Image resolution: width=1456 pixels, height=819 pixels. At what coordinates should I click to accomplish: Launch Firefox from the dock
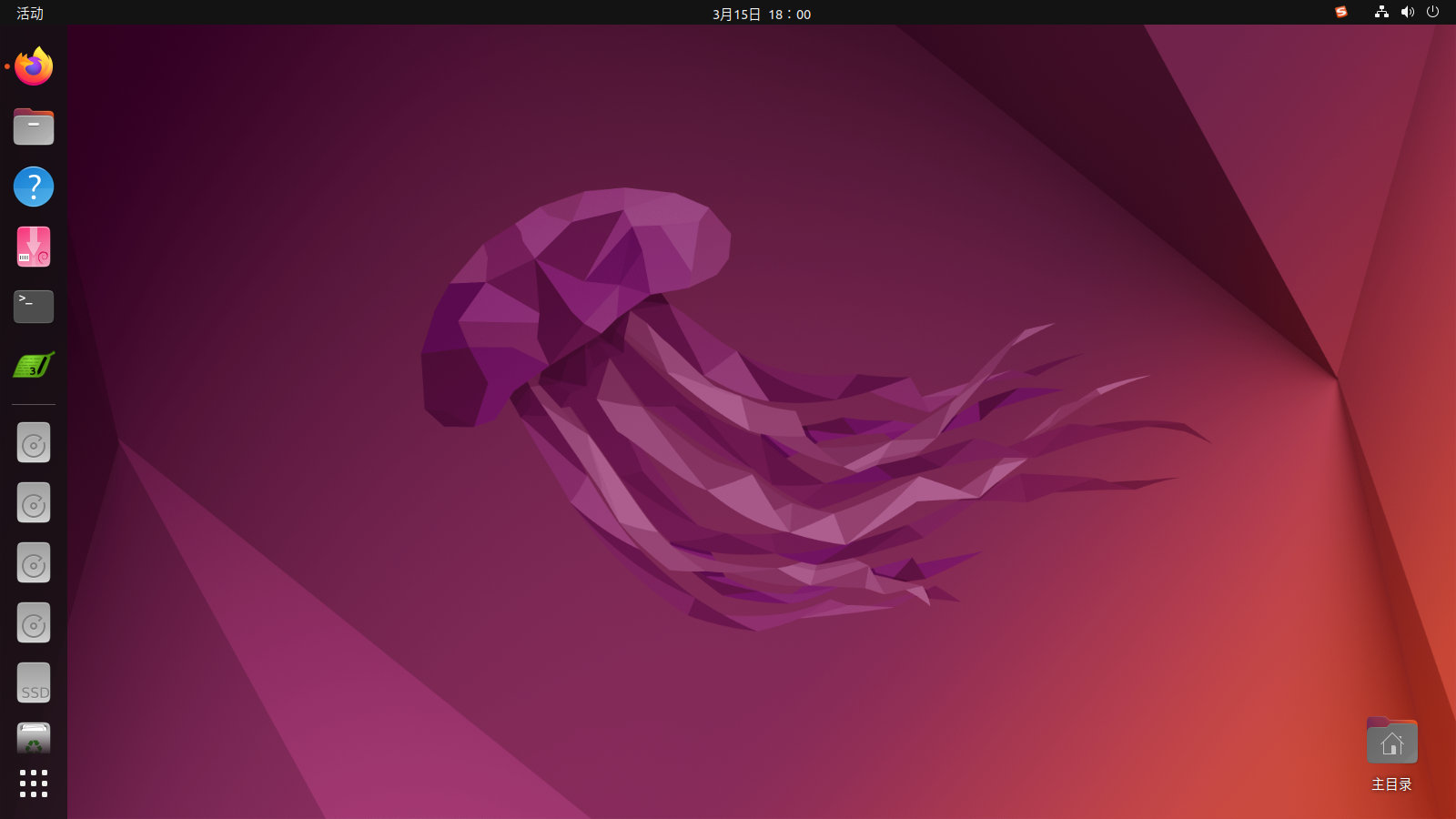34,66
